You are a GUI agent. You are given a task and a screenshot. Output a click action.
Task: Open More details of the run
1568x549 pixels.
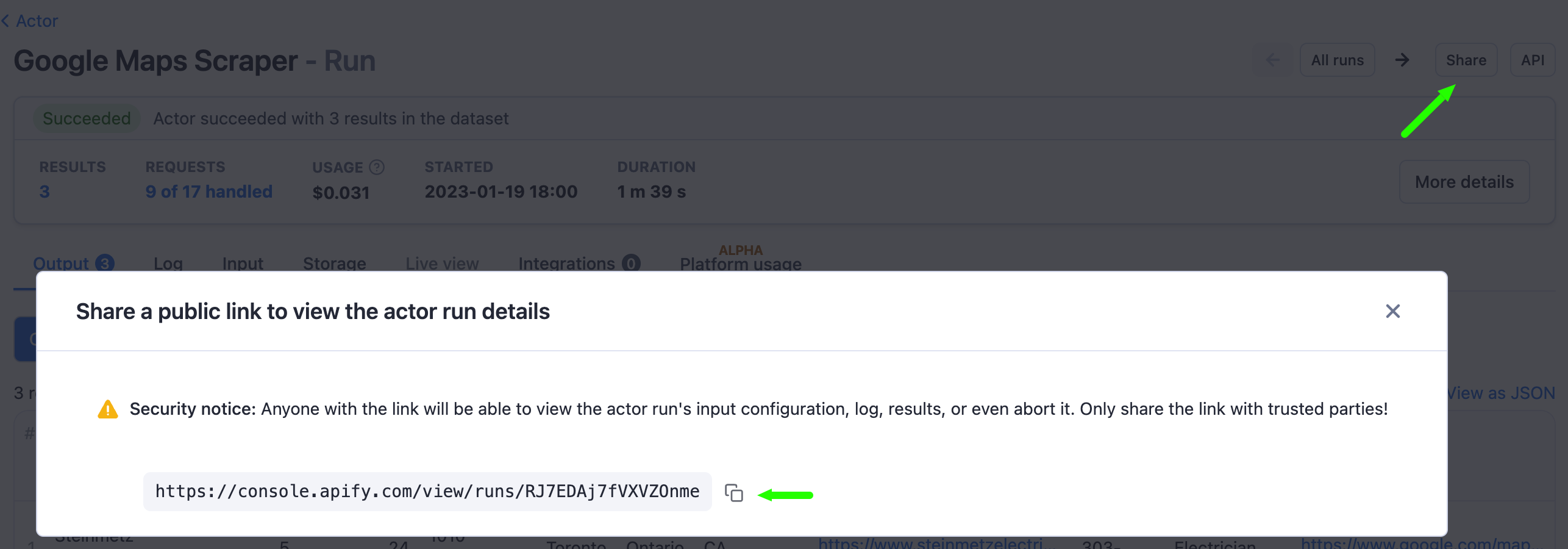[x=1464, y=182]
